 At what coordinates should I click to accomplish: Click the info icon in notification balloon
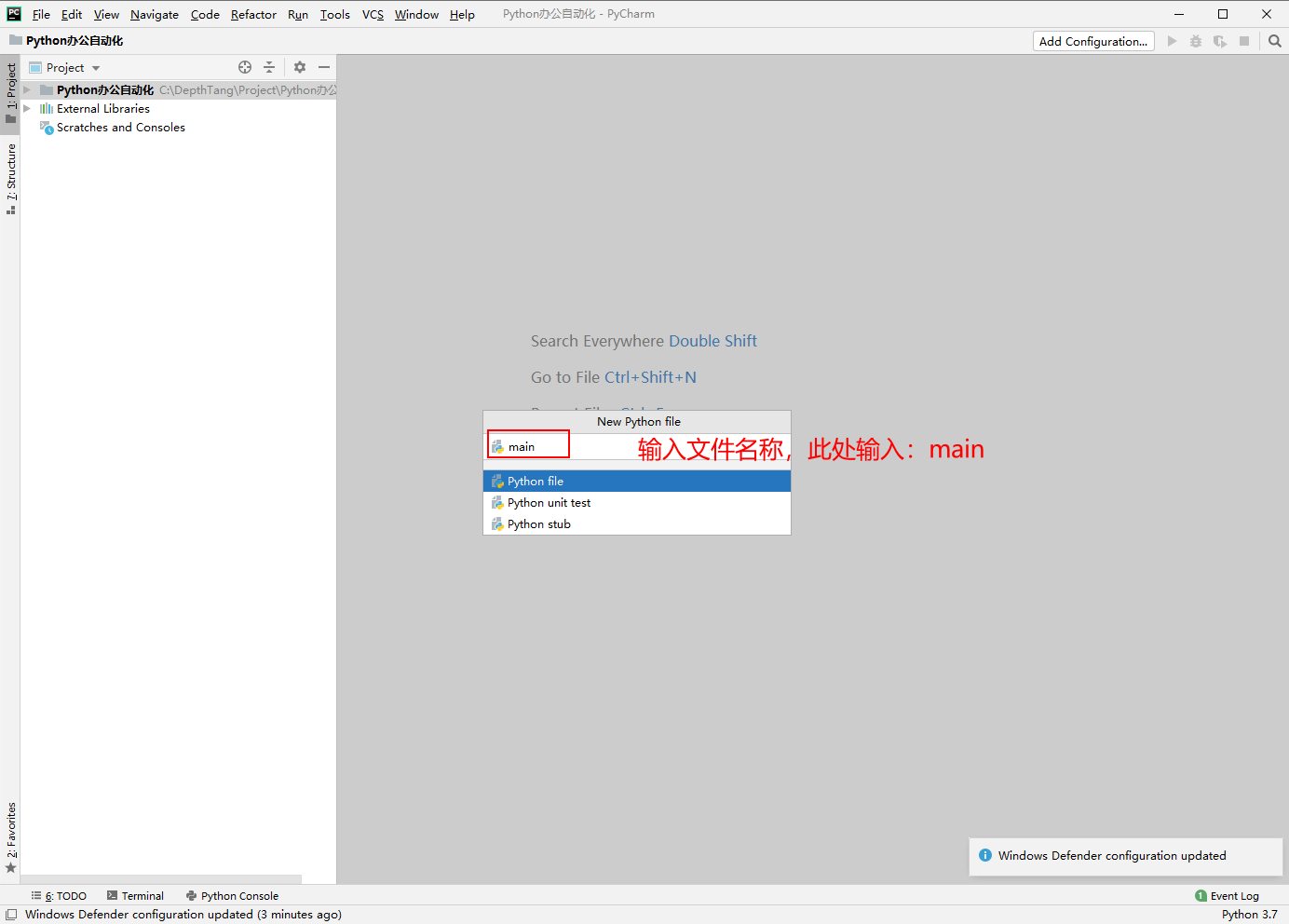985,855
